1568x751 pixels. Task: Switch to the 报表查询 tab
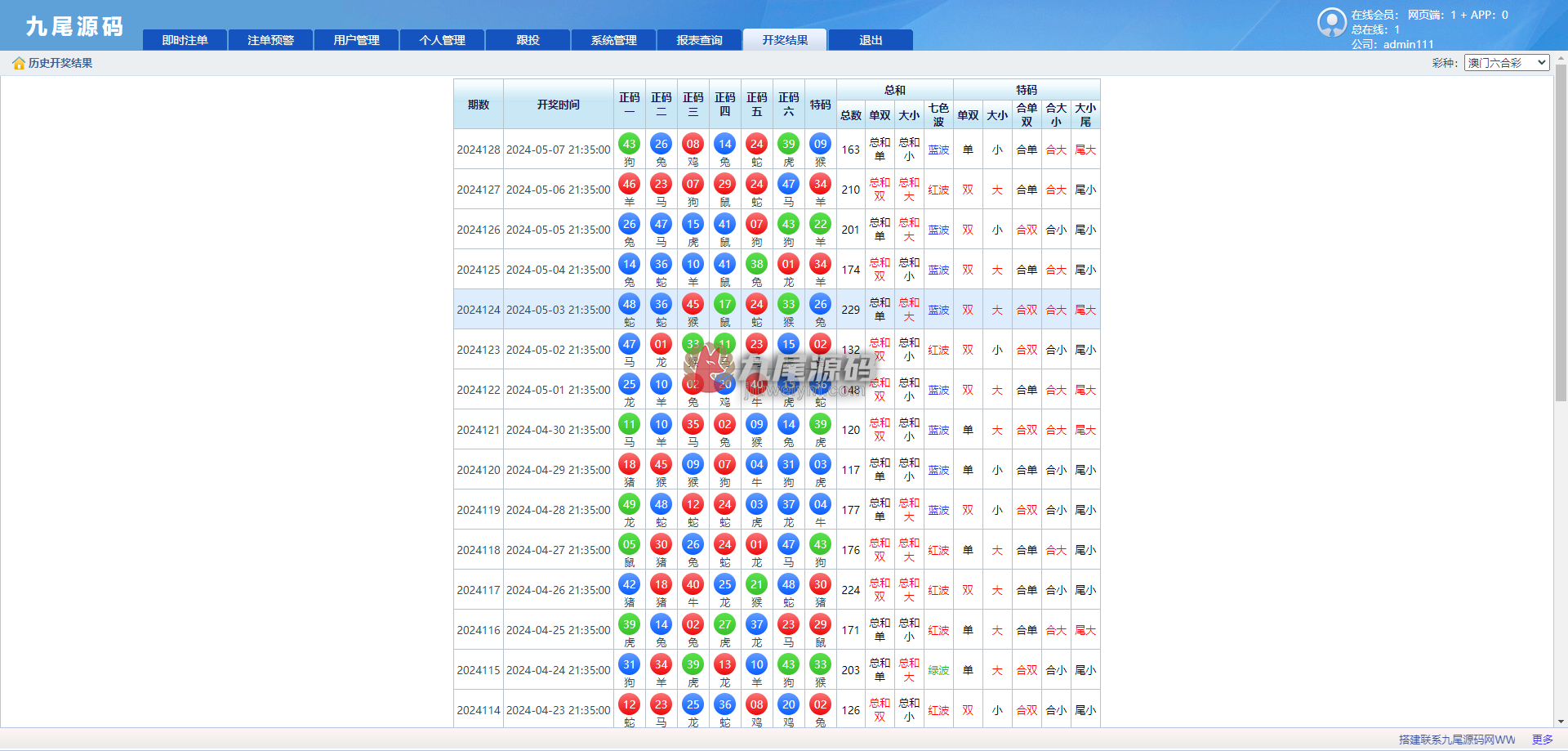[x=699, y=40]
